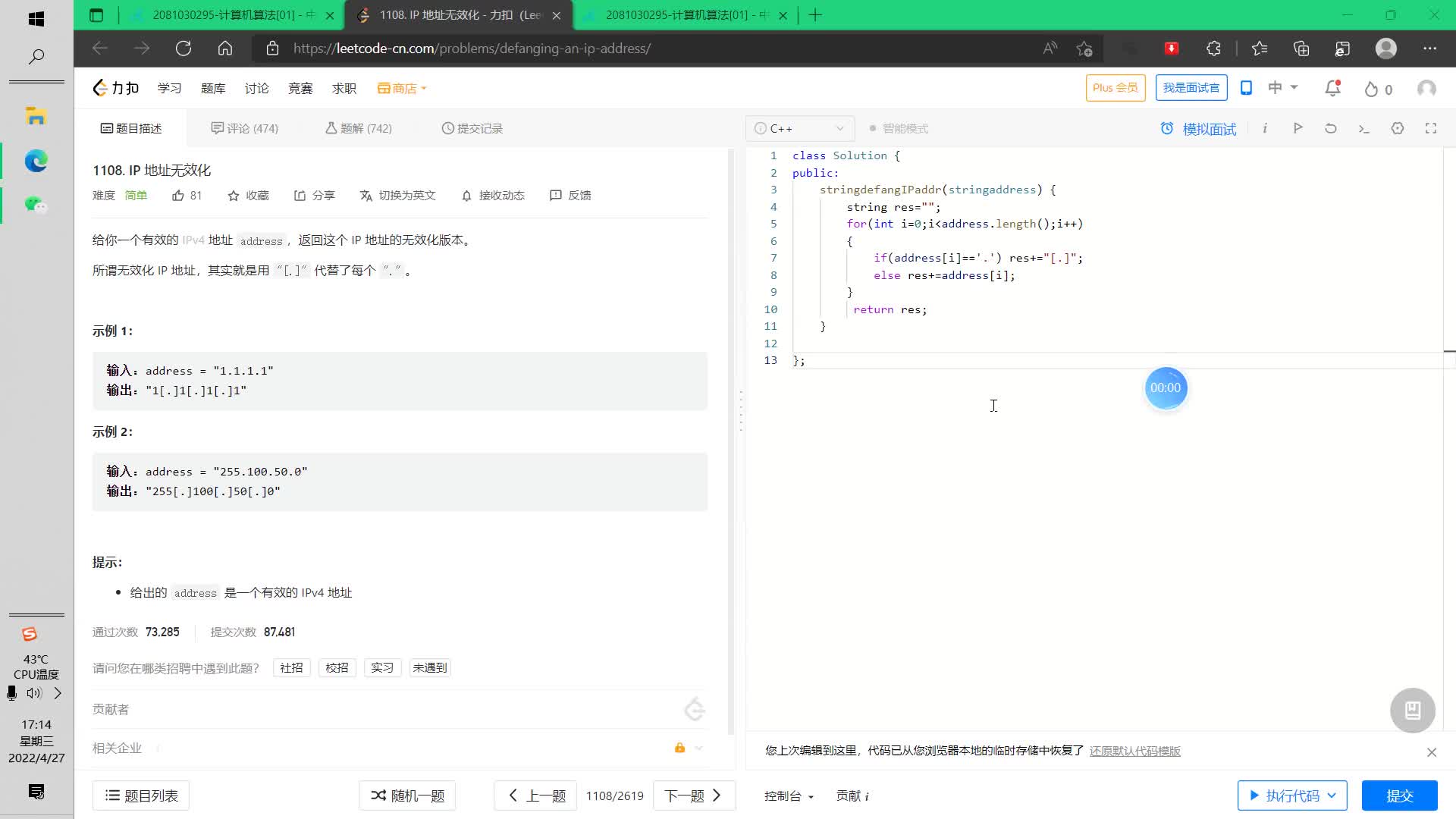Click the streak flame icon showing 0
This screenshot has width=1456, height=819.
coord(1376,89)
